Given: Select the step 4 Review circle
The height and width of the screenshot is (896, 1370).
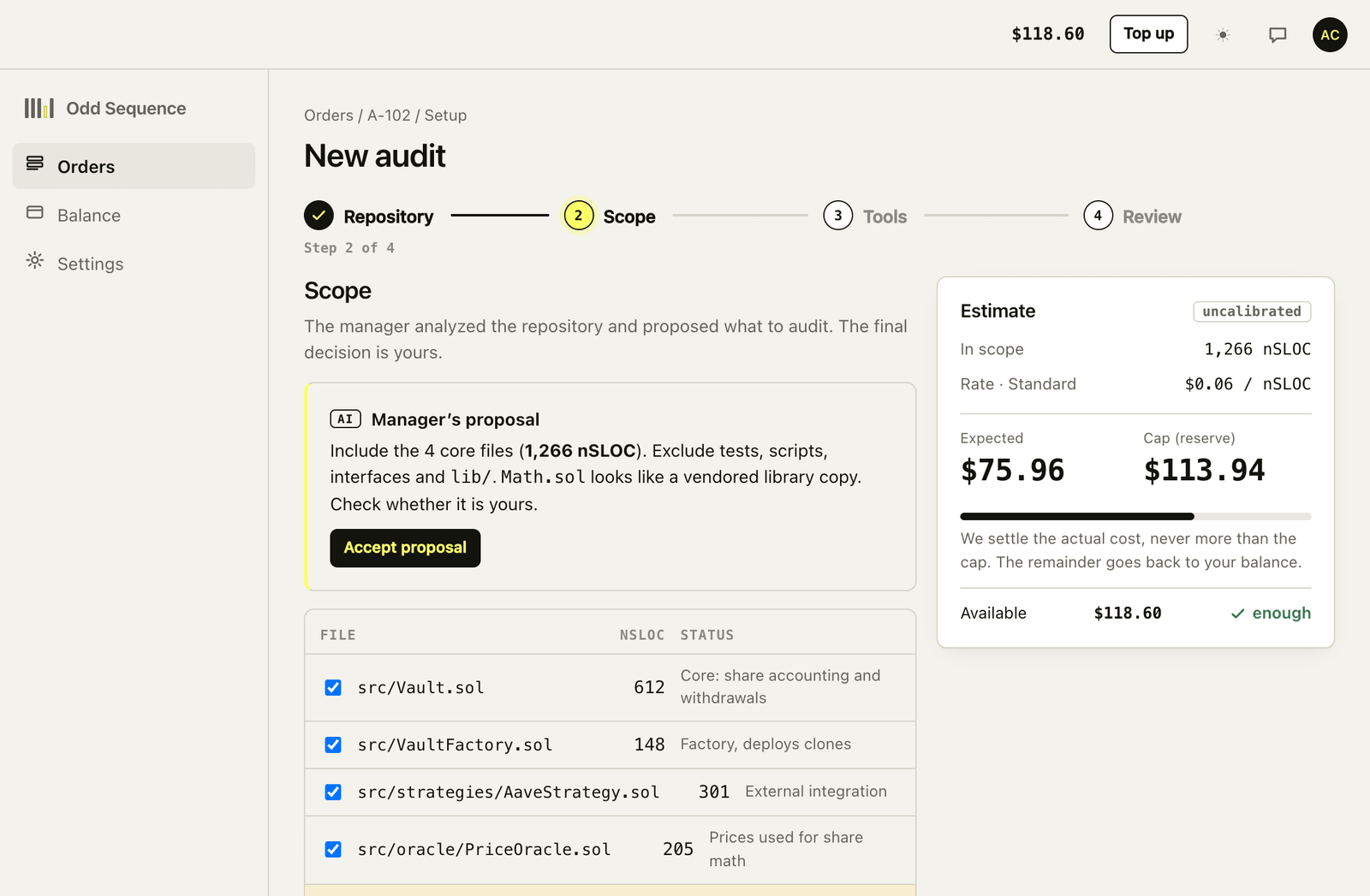Looking at the screenshot, I should tap(1098, 216).
